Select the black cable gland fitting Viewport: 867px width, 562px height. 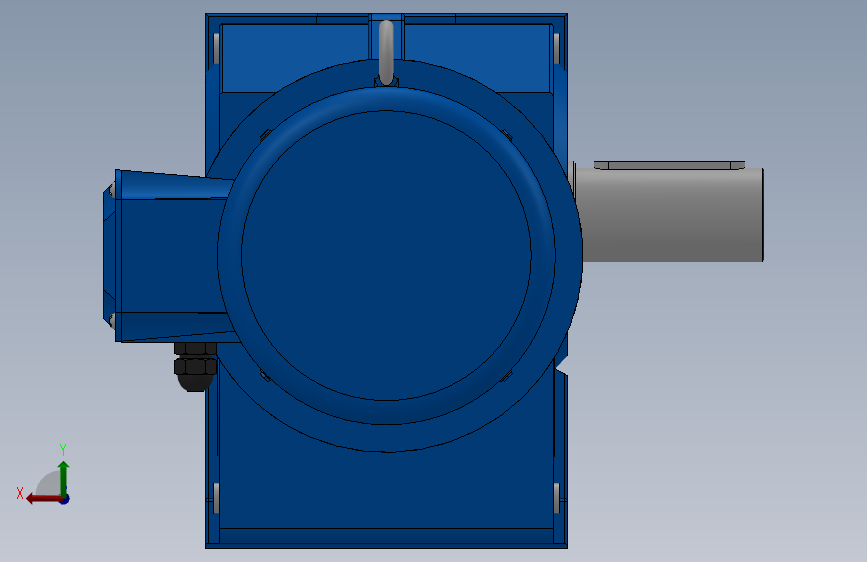[x=195, y=366]
